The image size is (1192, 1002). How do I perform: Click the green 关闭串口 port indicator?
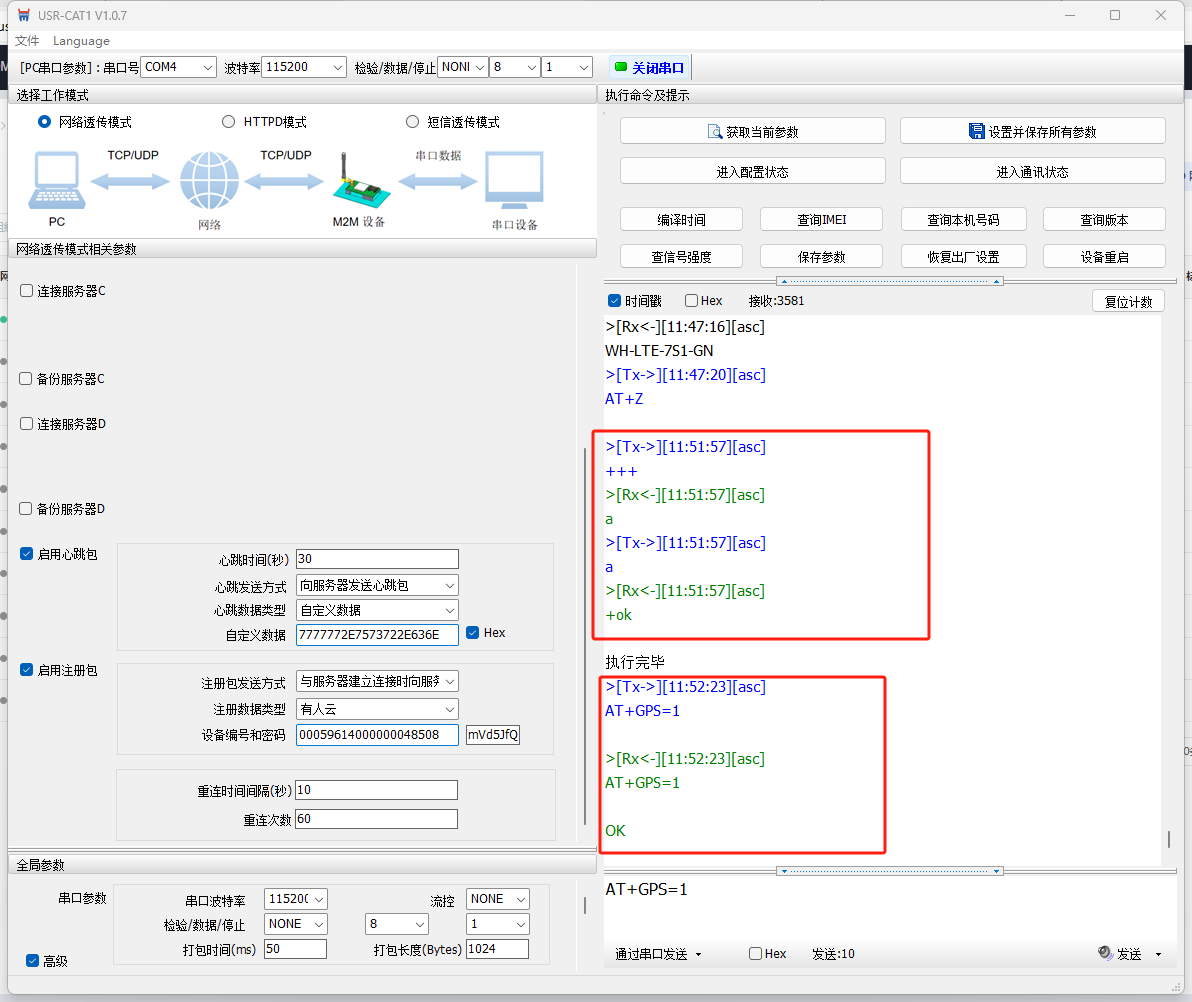click(x=621, y=68)
